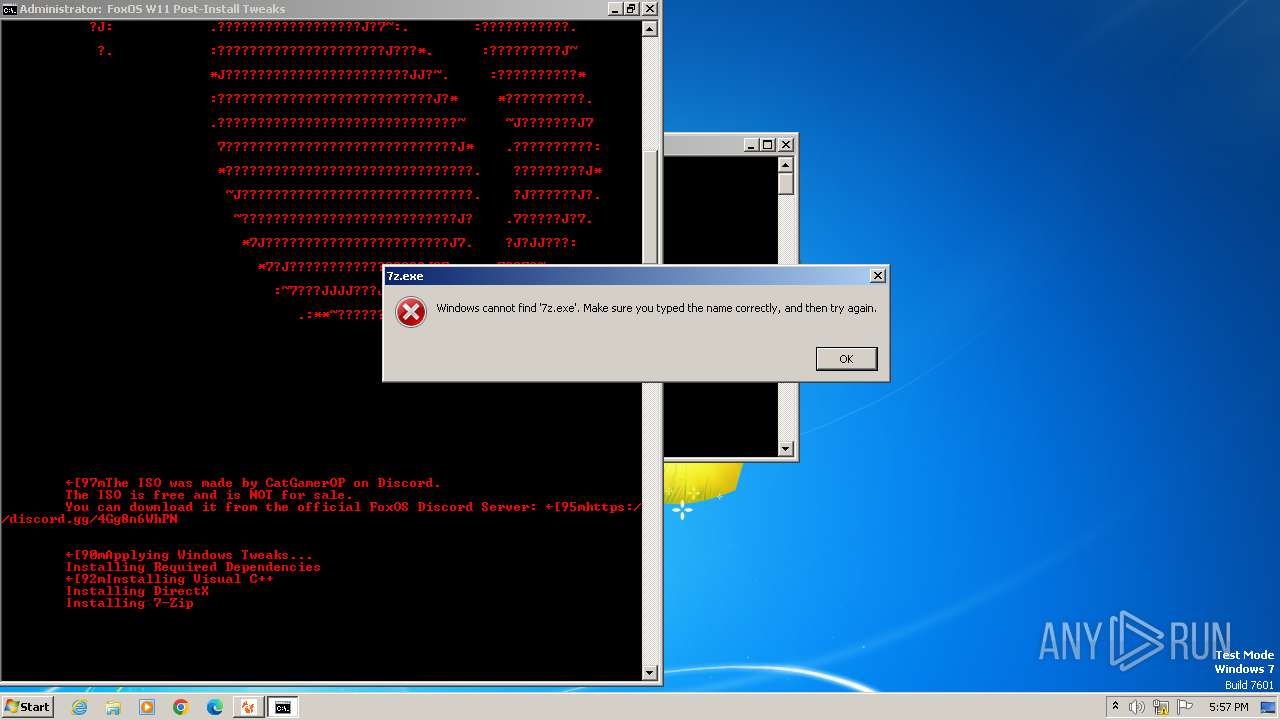Open the volume speaker tray icon

(1137, 707)
